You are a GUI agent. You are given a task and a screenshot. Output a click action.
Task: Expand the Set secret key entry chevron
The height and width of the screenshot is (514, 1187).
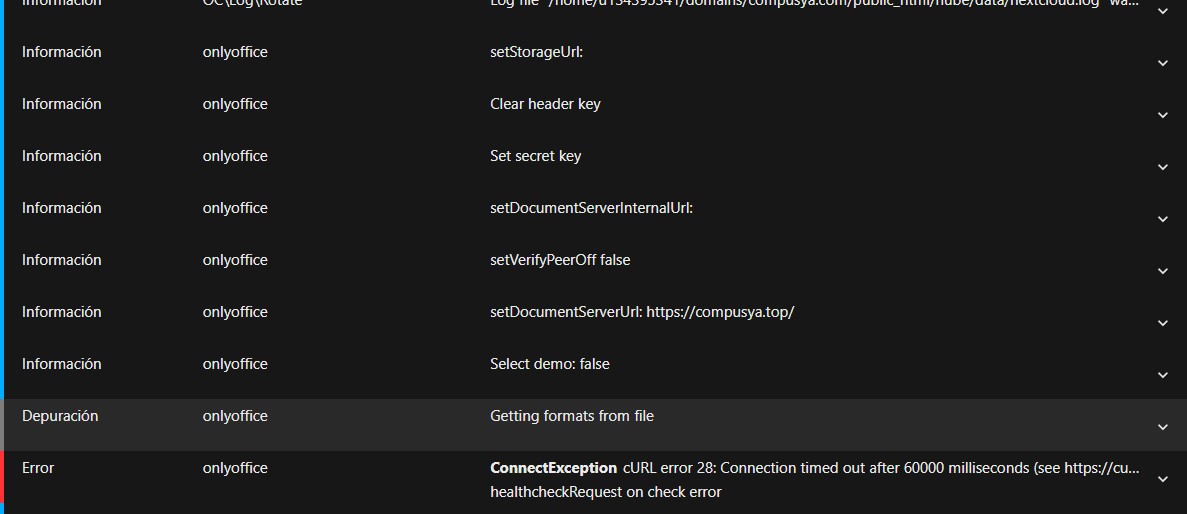point(1162,167)
